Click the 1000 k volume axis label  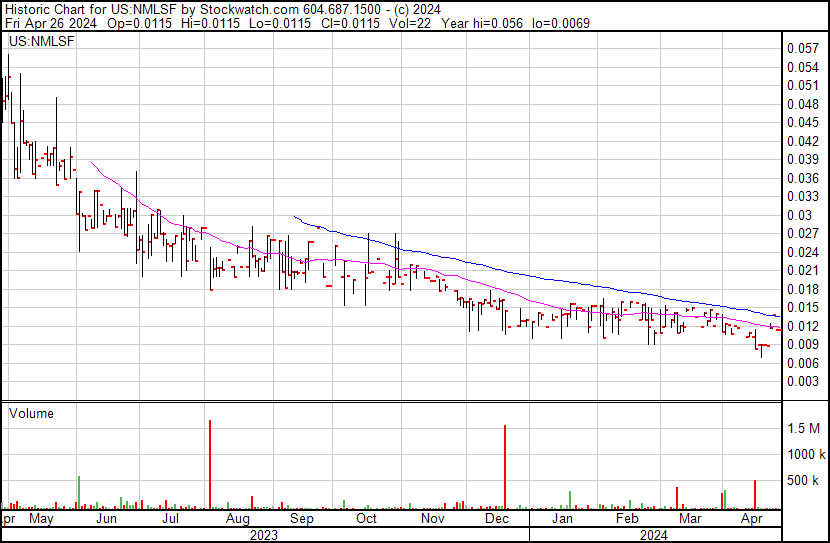[x=804, y=455]
